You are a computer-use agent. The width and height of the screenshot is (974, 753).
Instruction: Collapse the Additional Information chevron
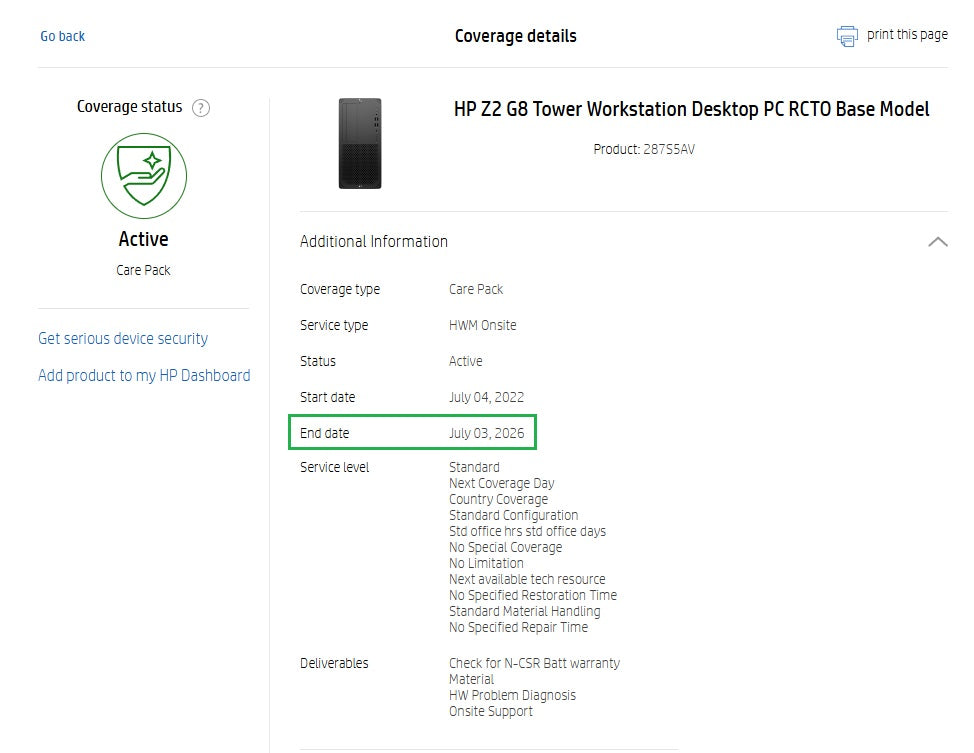(937, 242)
